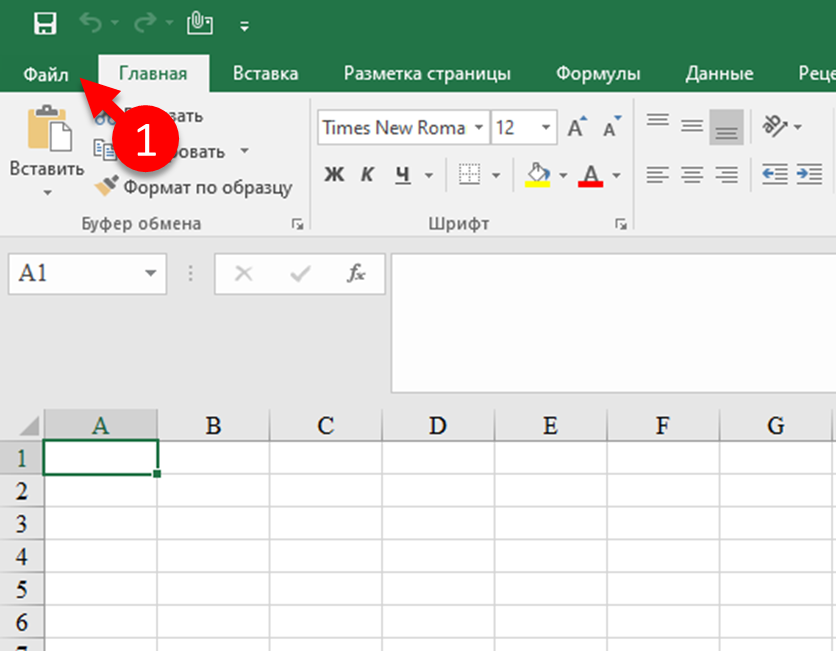Viewport: 836px width, 651px height.
Task: Open the font size 12 dropdown arrow
Action: (545, 127)
